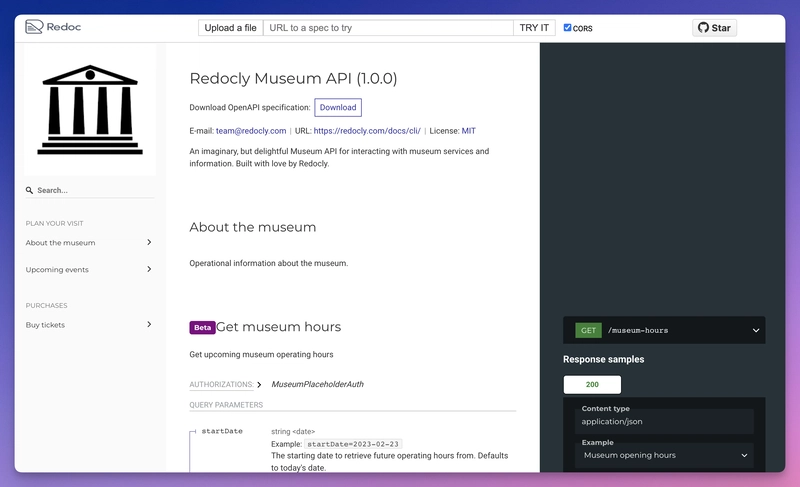Toggle the CORS checkbox
Image resolution: width=800 pixels, height=487 pixels.
pos(567,28)
